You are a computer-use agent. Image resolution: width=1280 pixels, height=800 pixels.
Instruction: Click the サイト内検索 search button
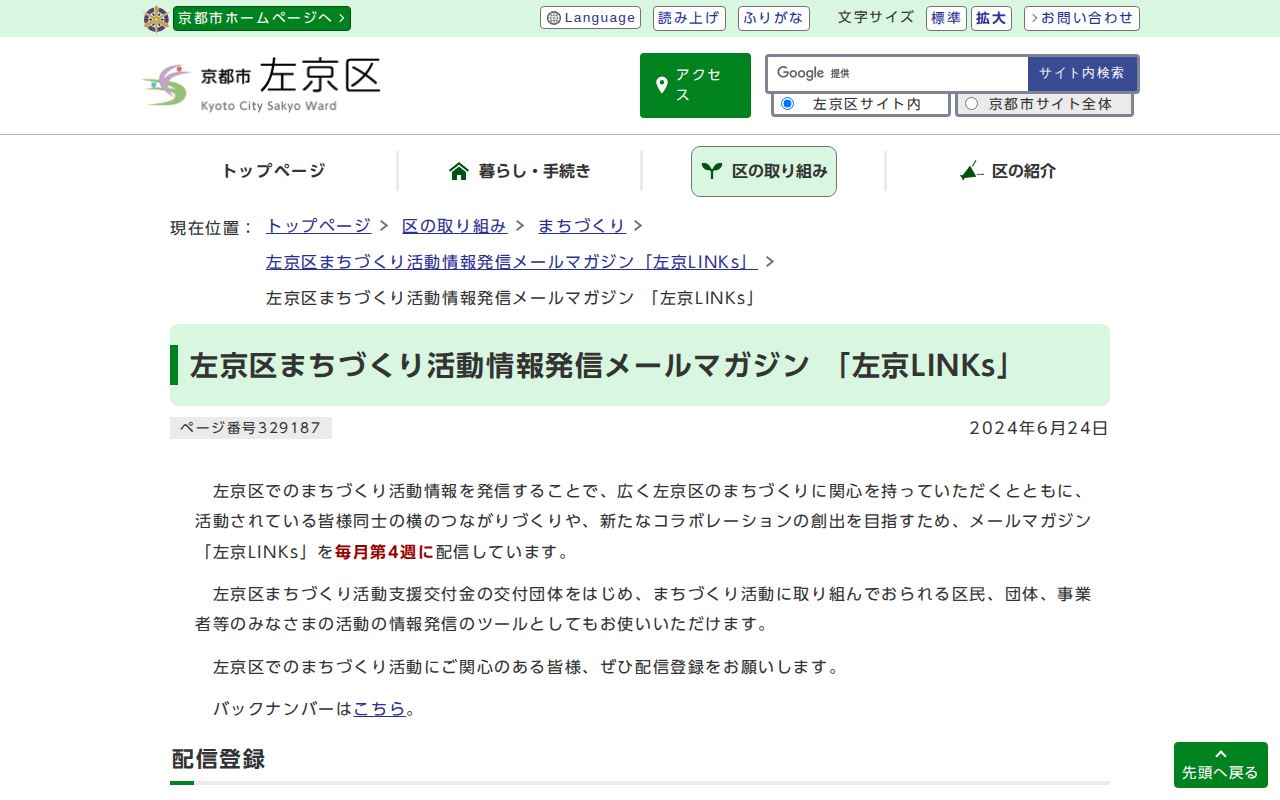1082,73
